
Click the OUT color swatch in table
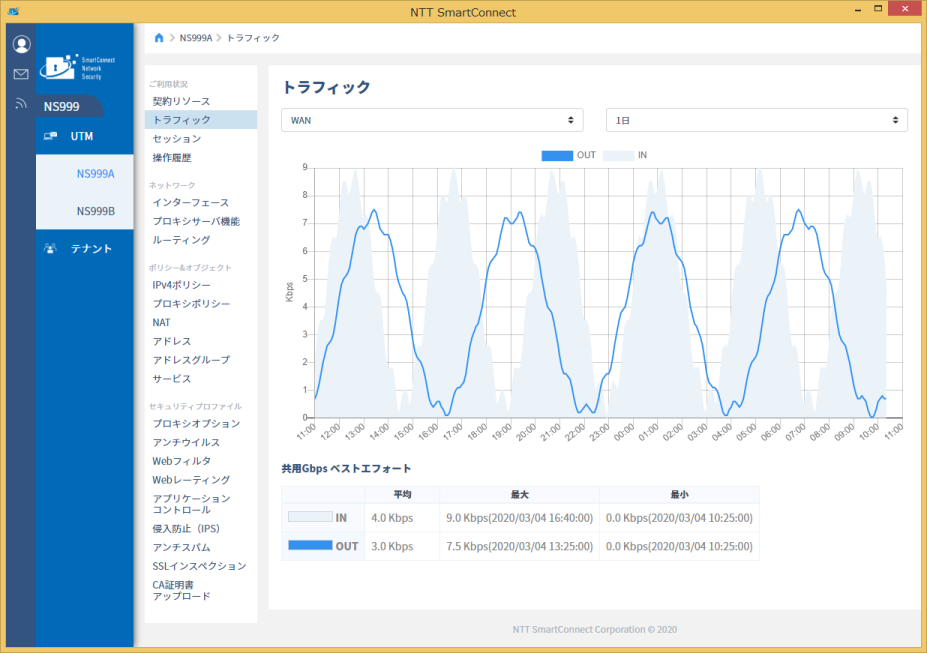[310, 545]
